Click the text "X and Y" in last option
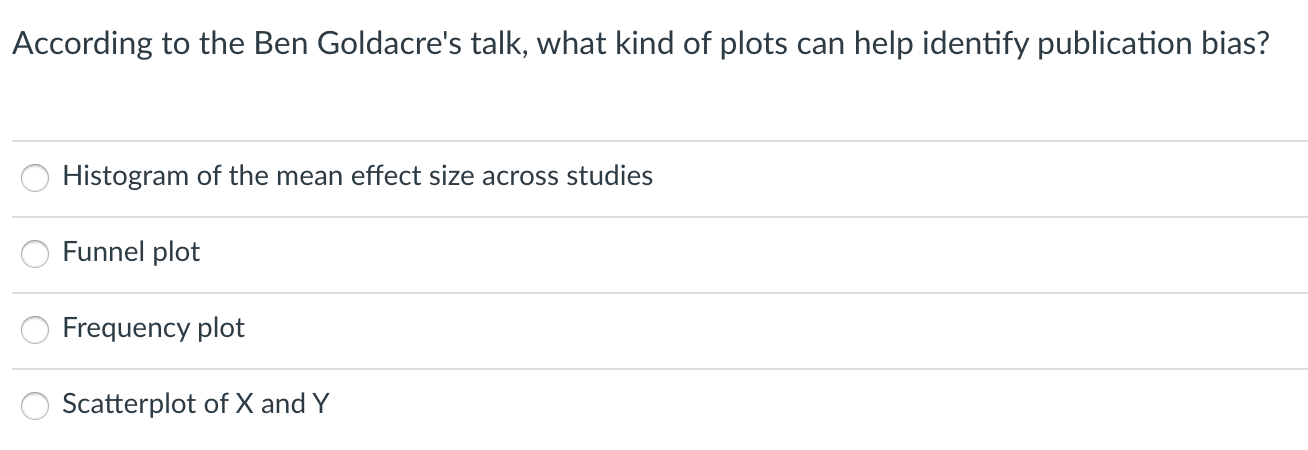The height and width of the screenshot is (450, 1308). pyautogui.click(x=283, y=404)
